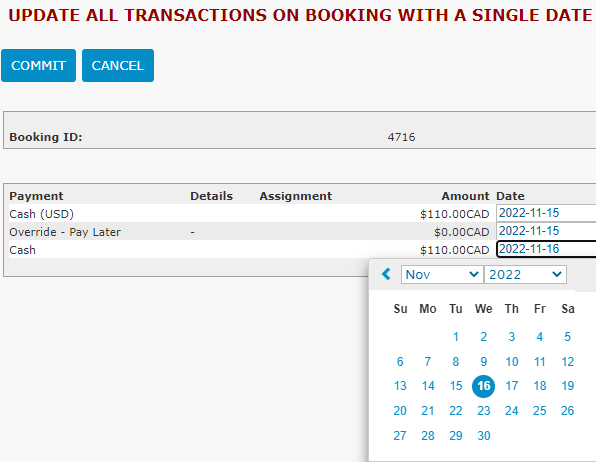
Task: Edit the Override - Pay Later date field
Action: coord(546,231)
